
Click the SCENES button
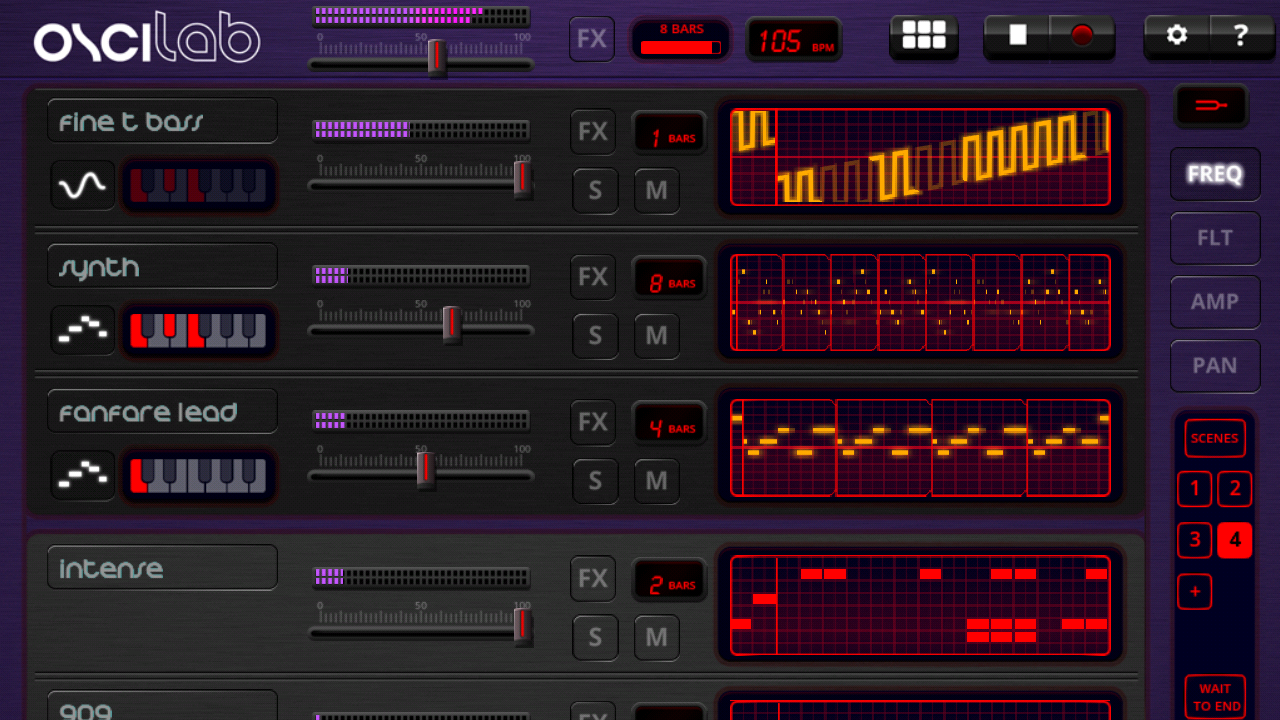click(x=1214, y=438)
